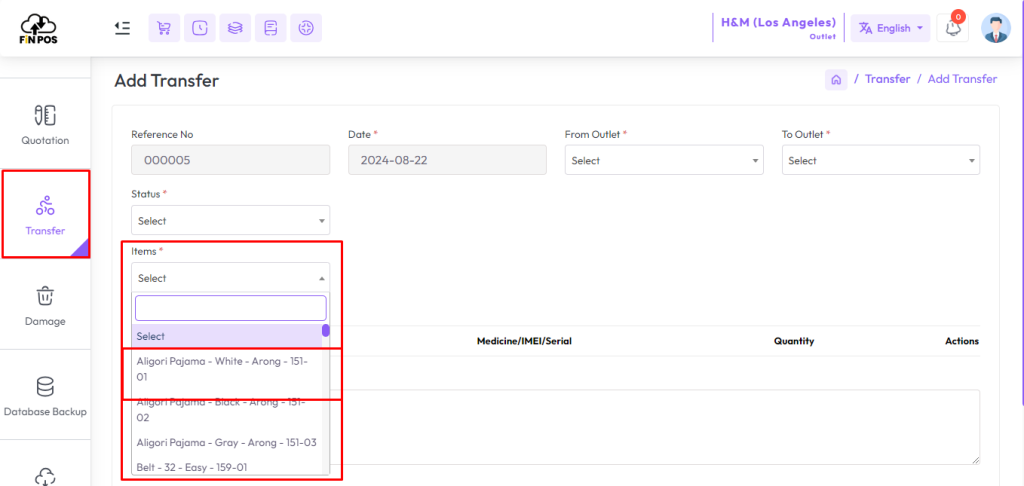Screen dimensions: 1024x486
Task: Open the Database Backup sidebar item
Action: coord(45,395)
